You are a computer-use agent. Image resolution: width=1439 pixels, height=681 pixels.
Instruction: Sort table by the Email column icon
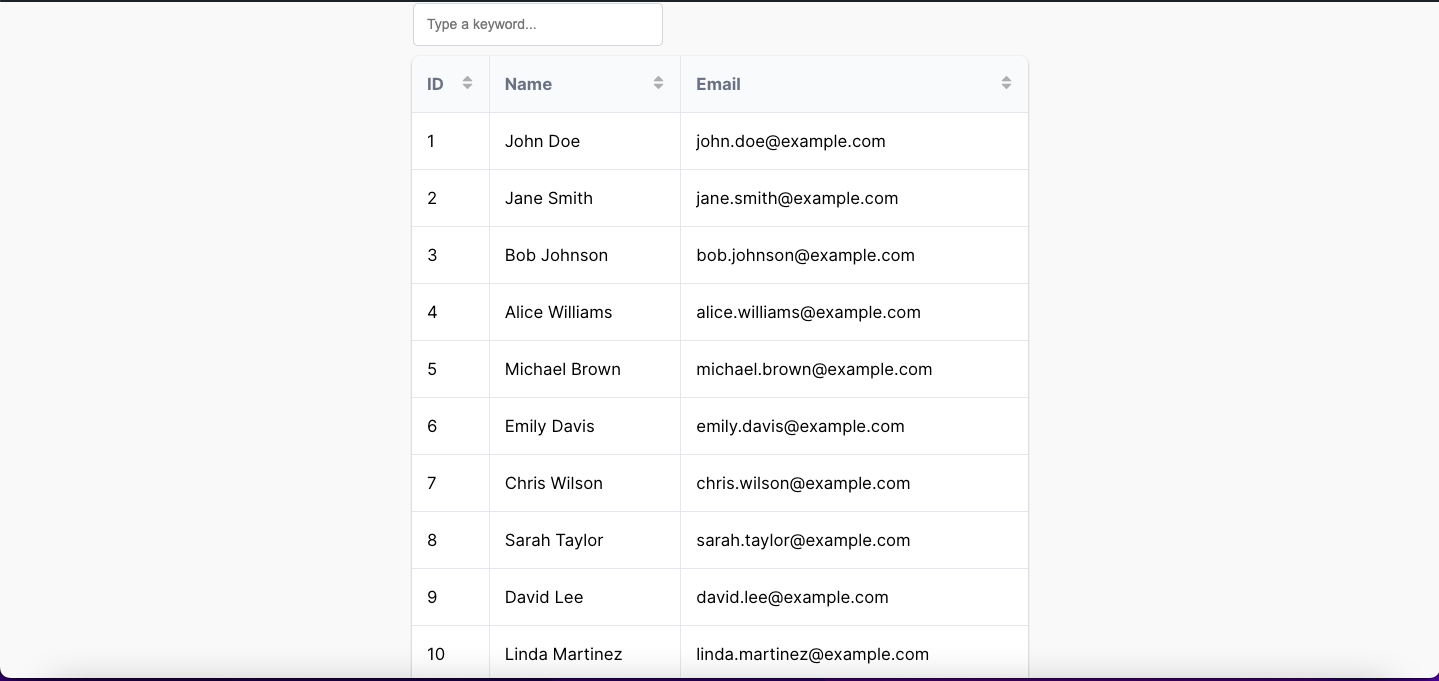[x=1006, y=83]
